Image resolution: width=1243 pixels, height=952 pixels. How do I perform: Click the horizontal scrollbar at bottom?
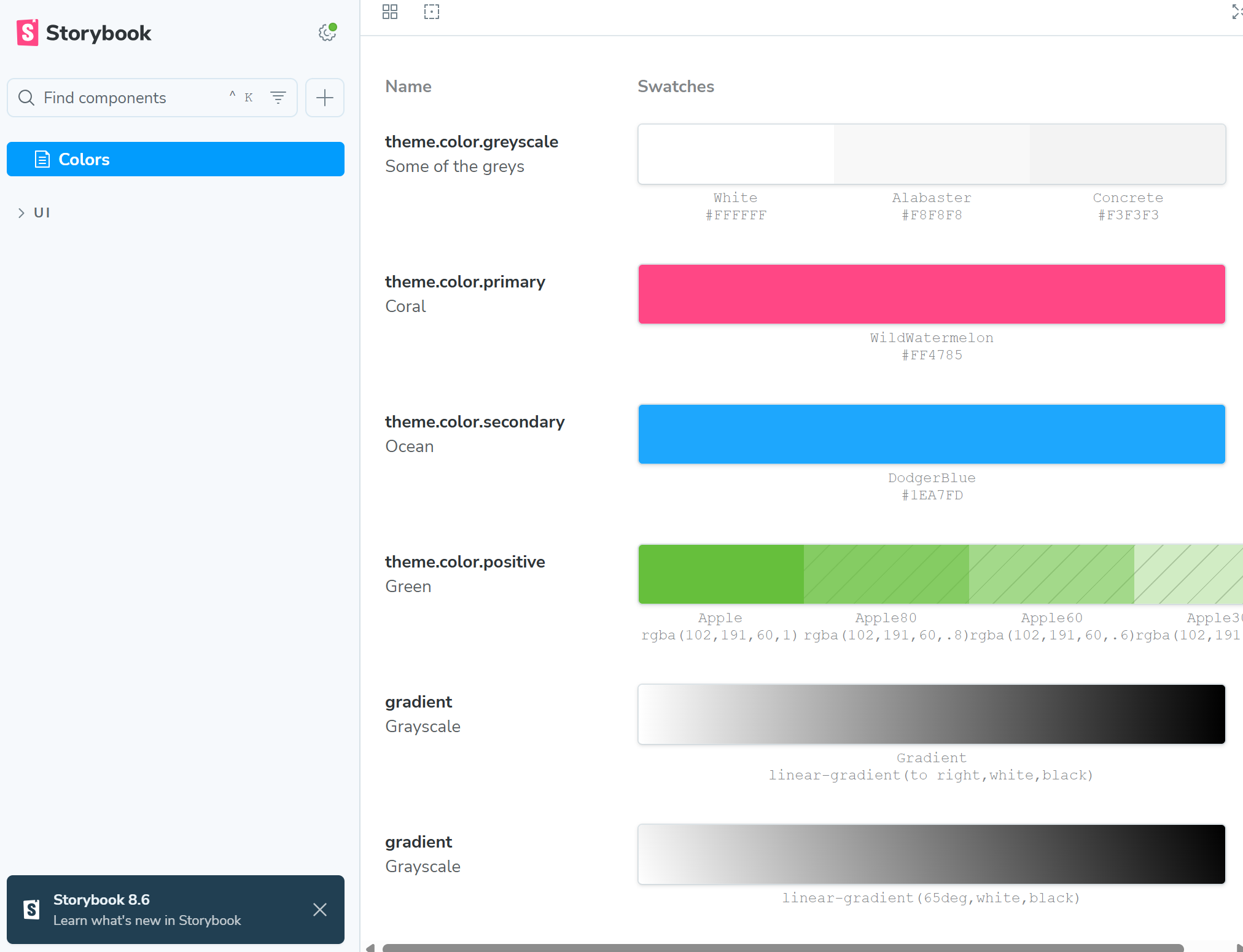click(782, 948)
